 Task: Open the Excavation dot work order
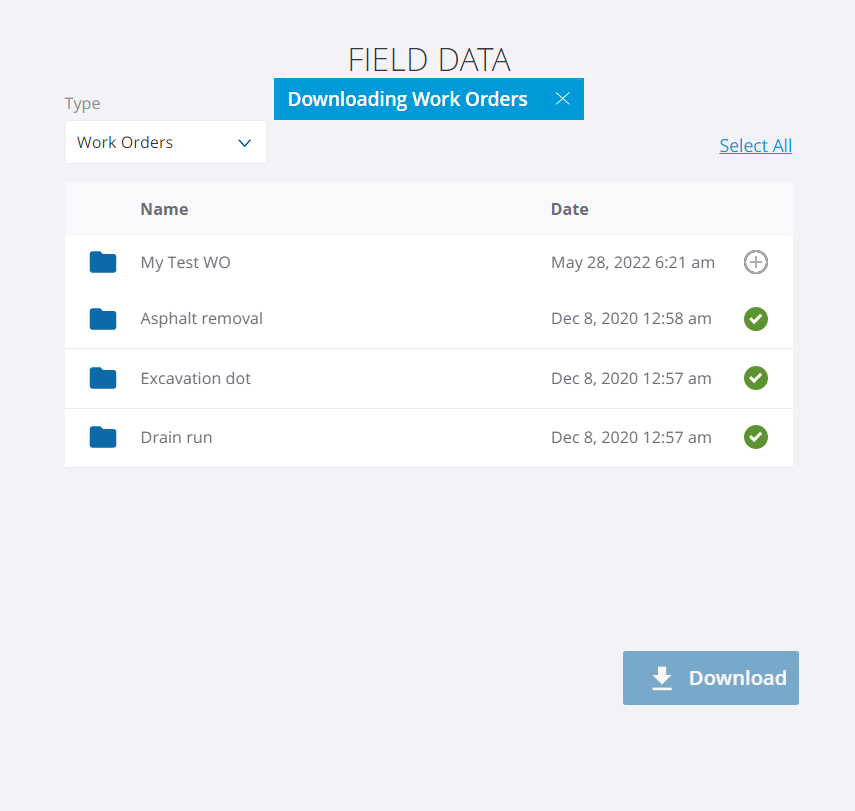click(195, 378)
